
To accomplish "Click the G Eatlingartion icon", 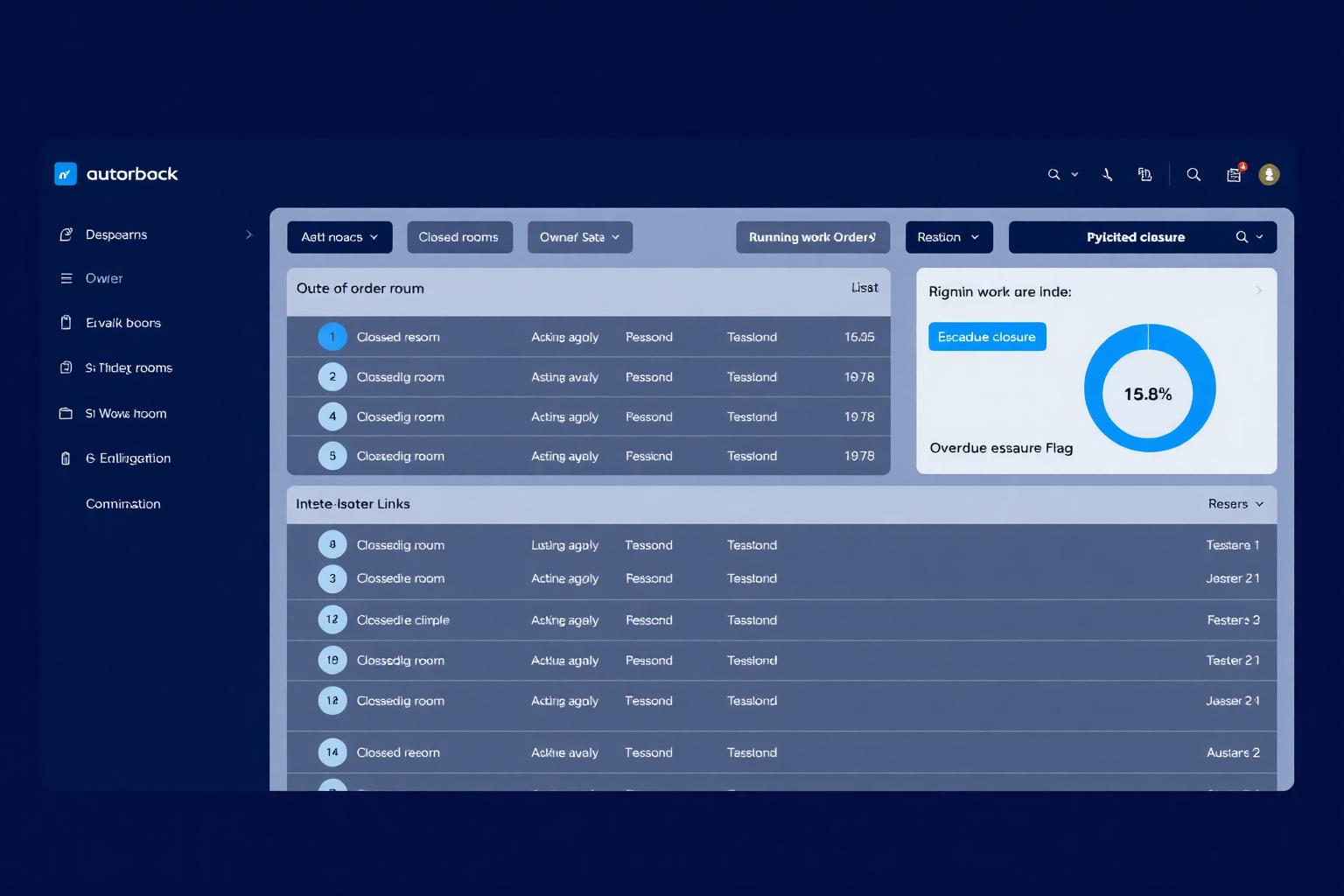I will [x=66, y=458].
